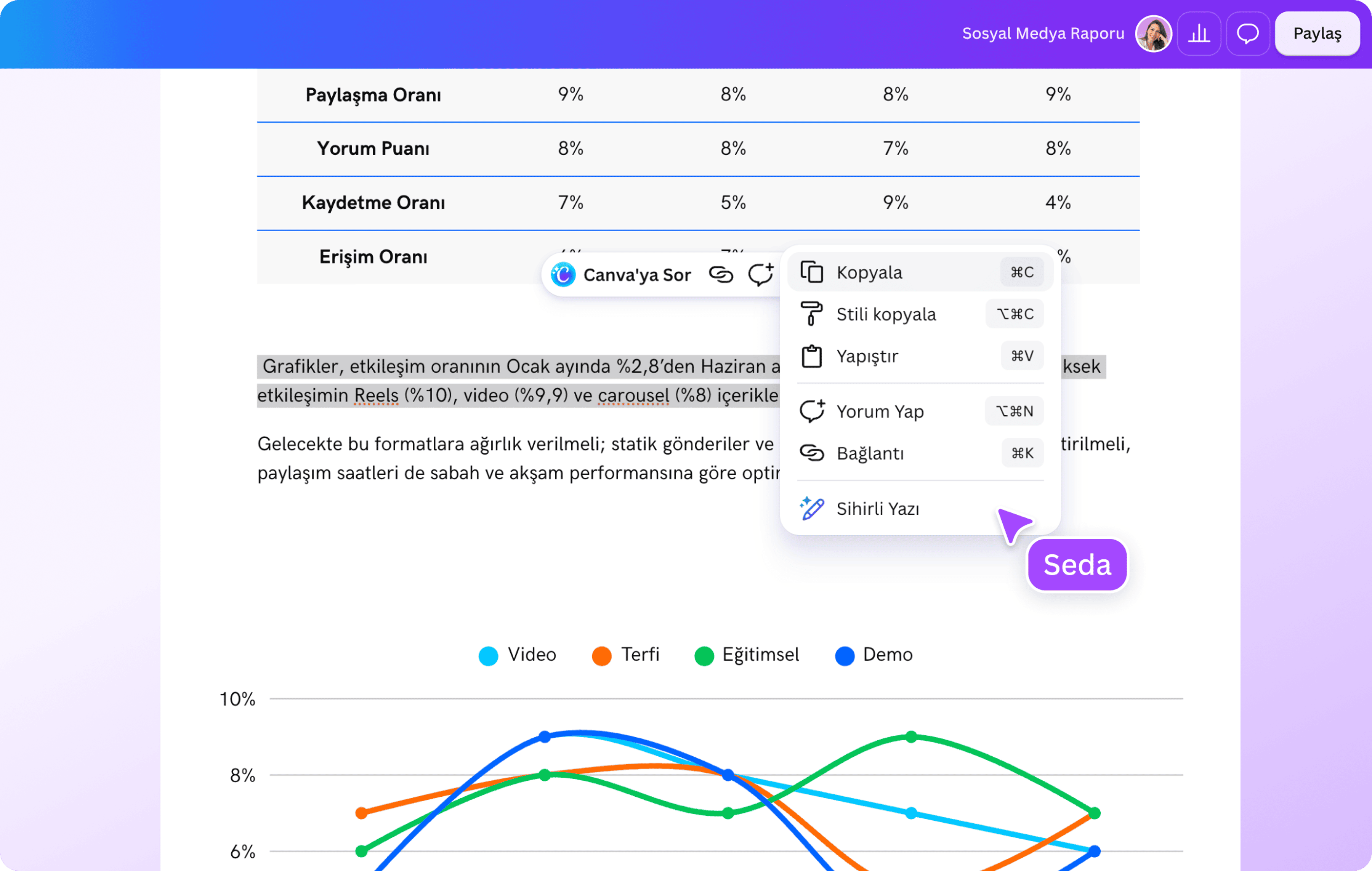Open comments via speech bubble icon in header

pyautogui.click(x=1248, y=34)
